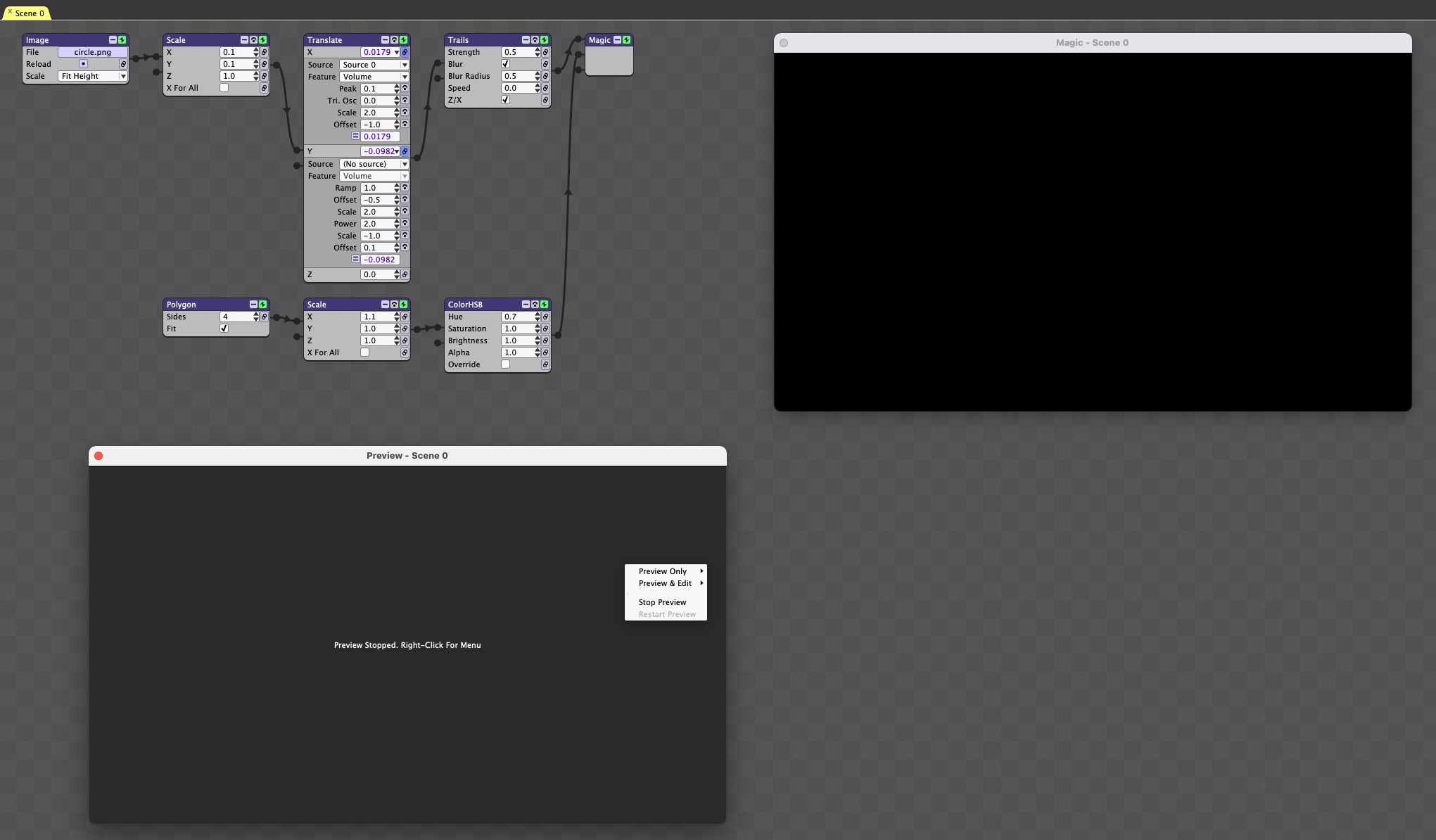The height and width of the screenshot is (840, 1436).
Task: Click the Magic - Scene 0 window title bar
Action: tap(1092, 43)
